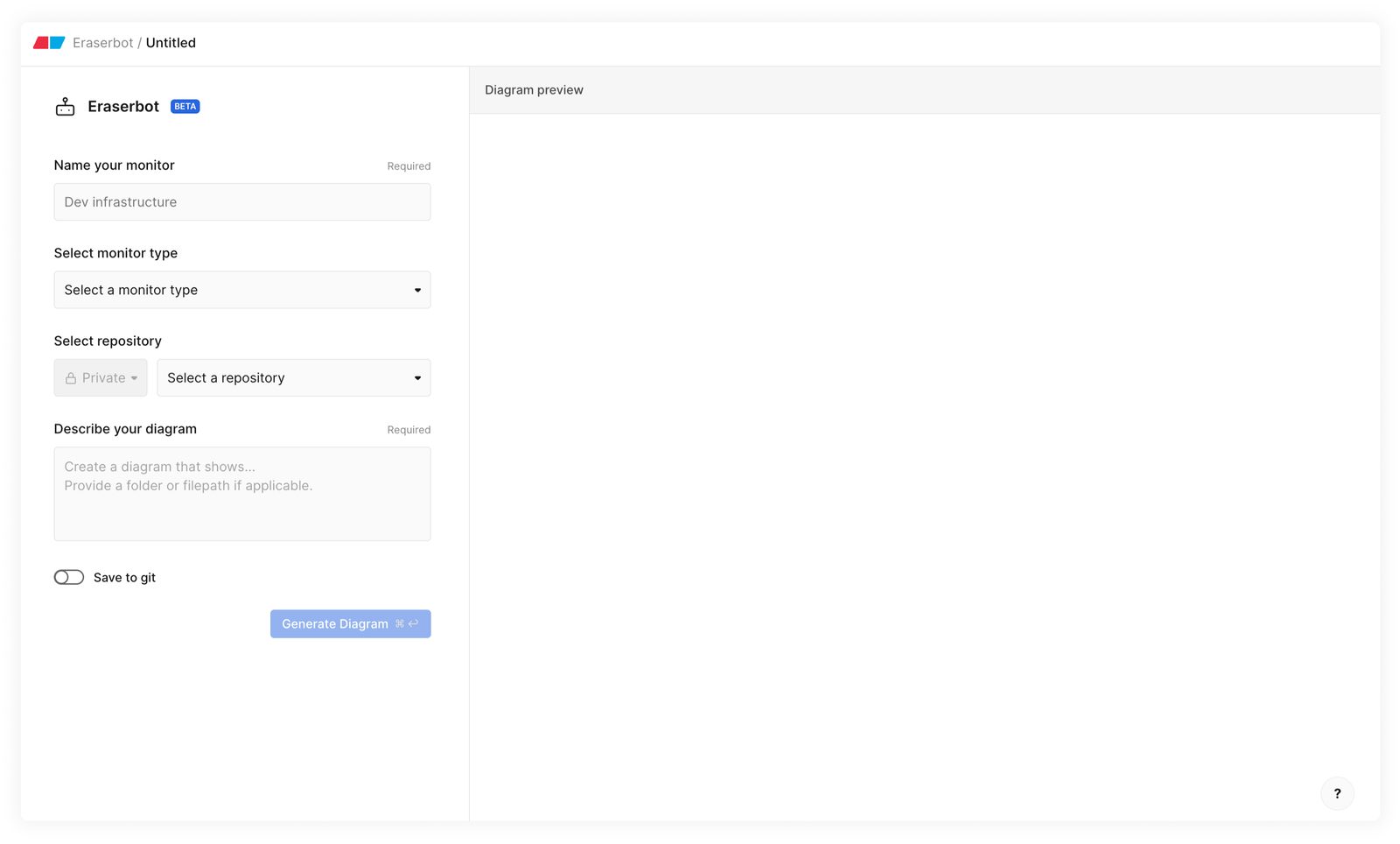The height and width of the screenshot is (844, 1400).
Task: Click the BETA badge next to Eraserbot
Action: click(x=185, y=107)
